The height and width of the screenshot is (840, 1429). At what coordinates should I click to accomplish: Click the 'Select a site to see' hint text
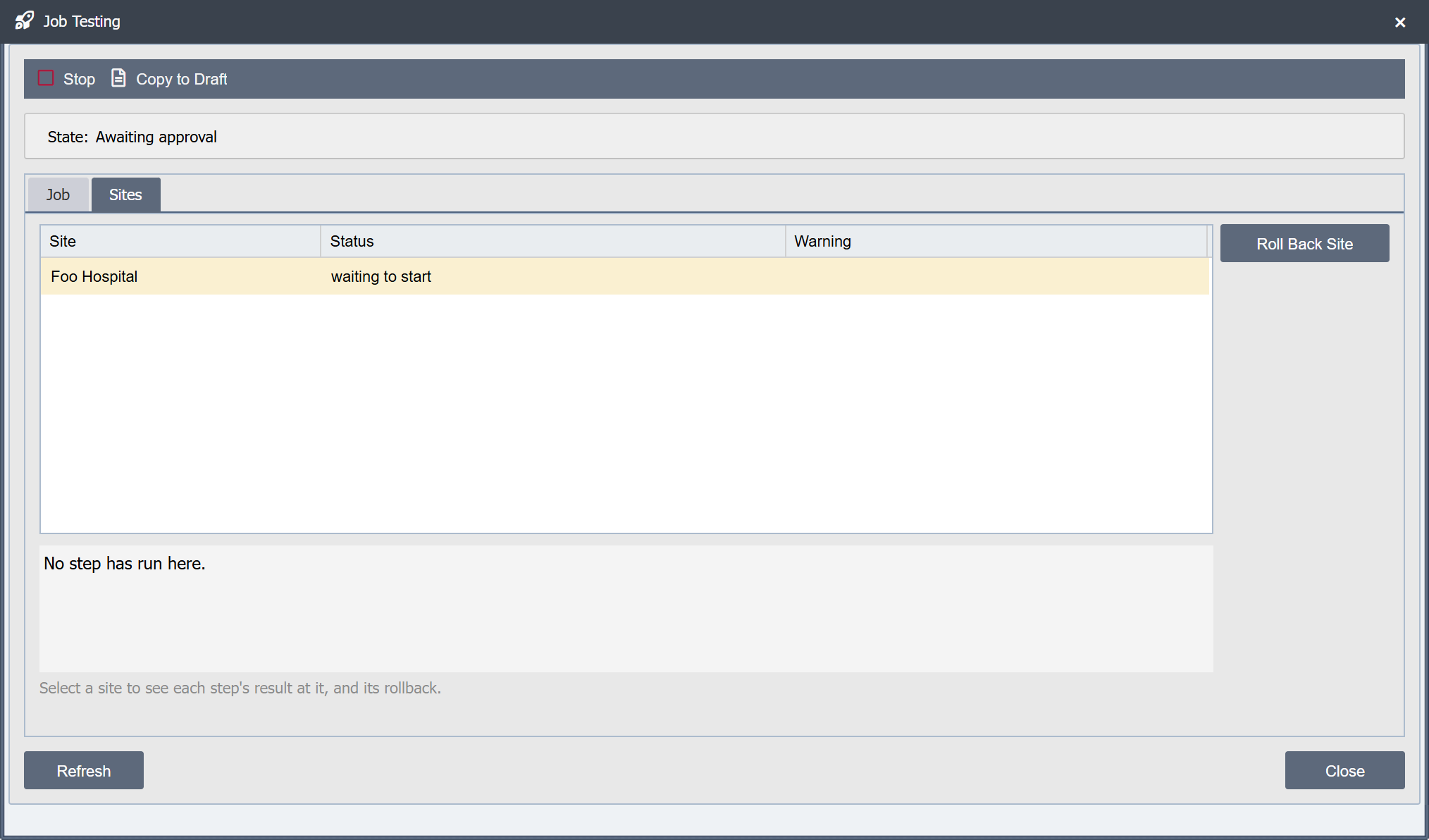pos(240,688)
